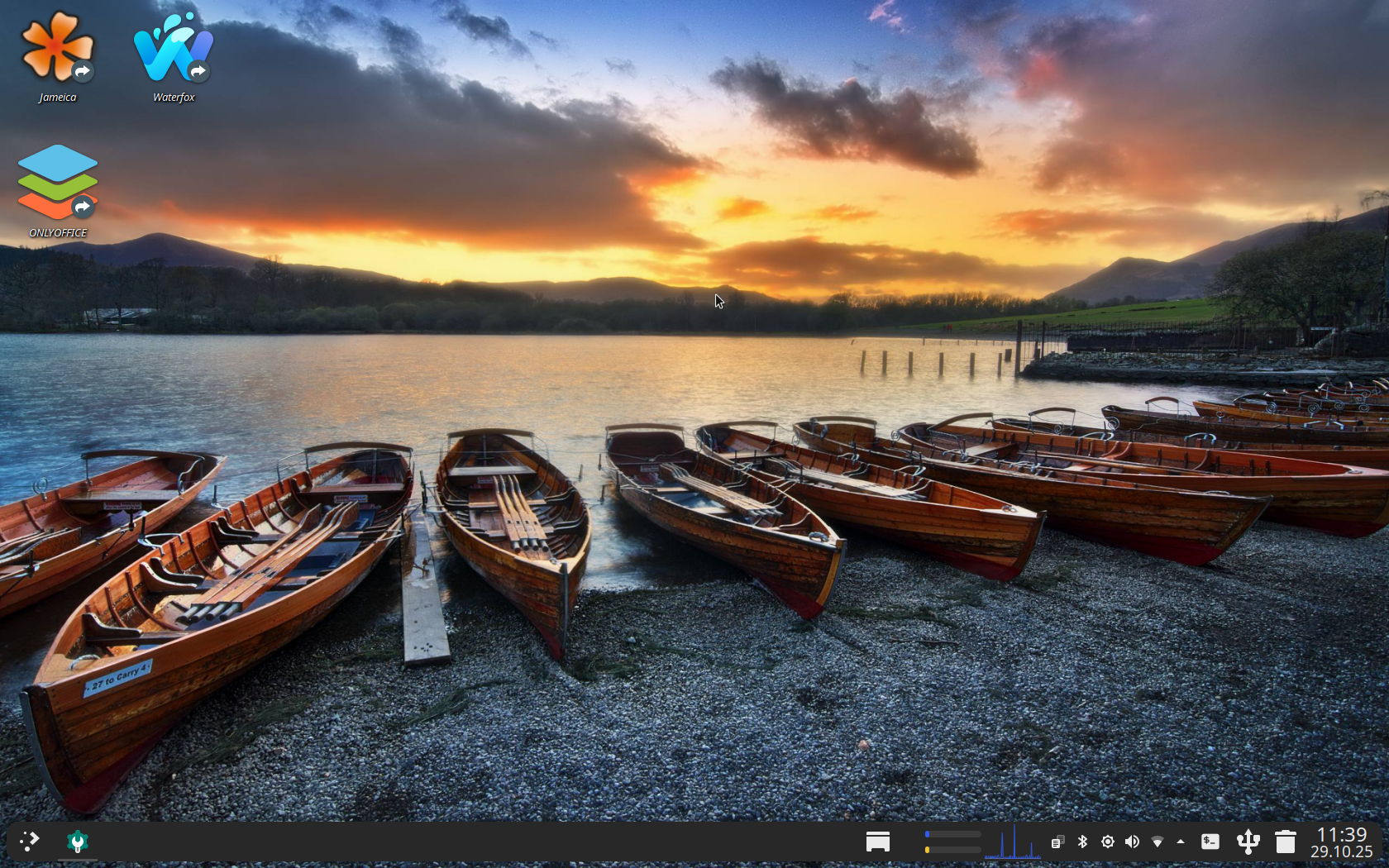Select the teal wrench-and-gear taskbar app
Image resolution: width=1389 pixels, height=868 pixels.
(x=77, y=842)
